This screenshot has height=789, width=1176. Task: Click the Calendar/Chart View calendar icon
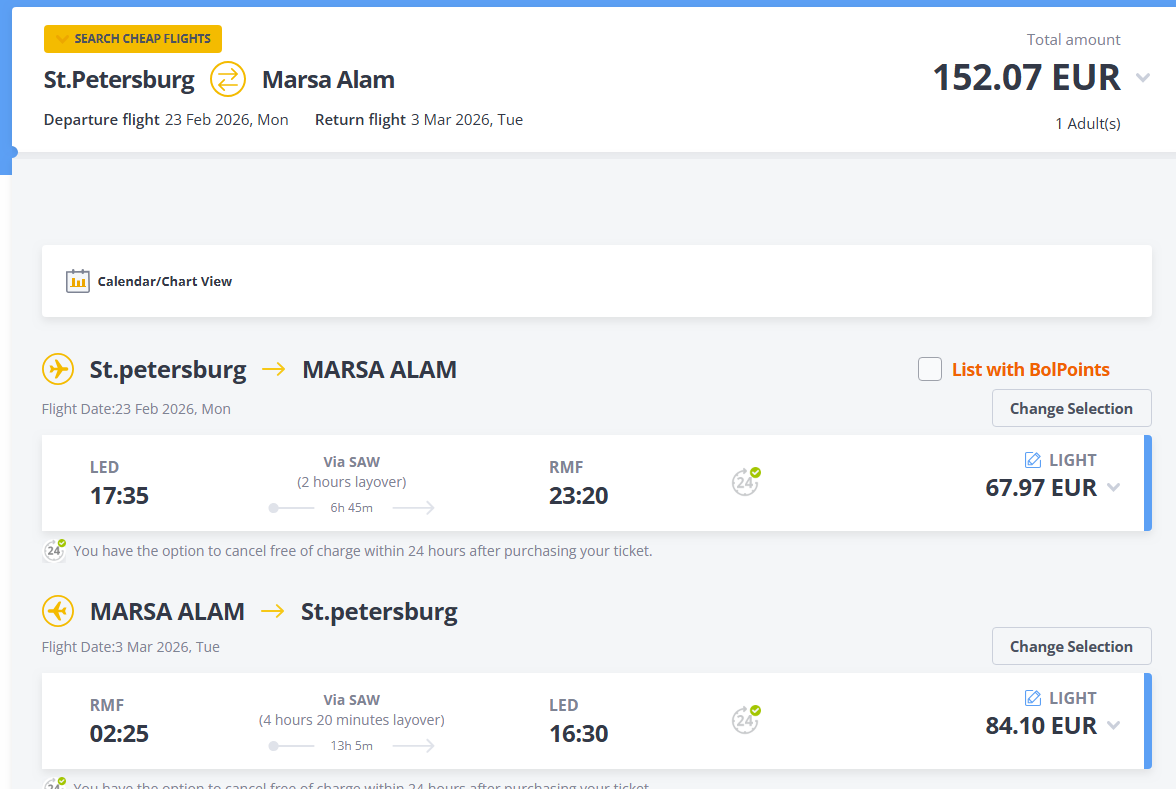(x=78, y=281)
